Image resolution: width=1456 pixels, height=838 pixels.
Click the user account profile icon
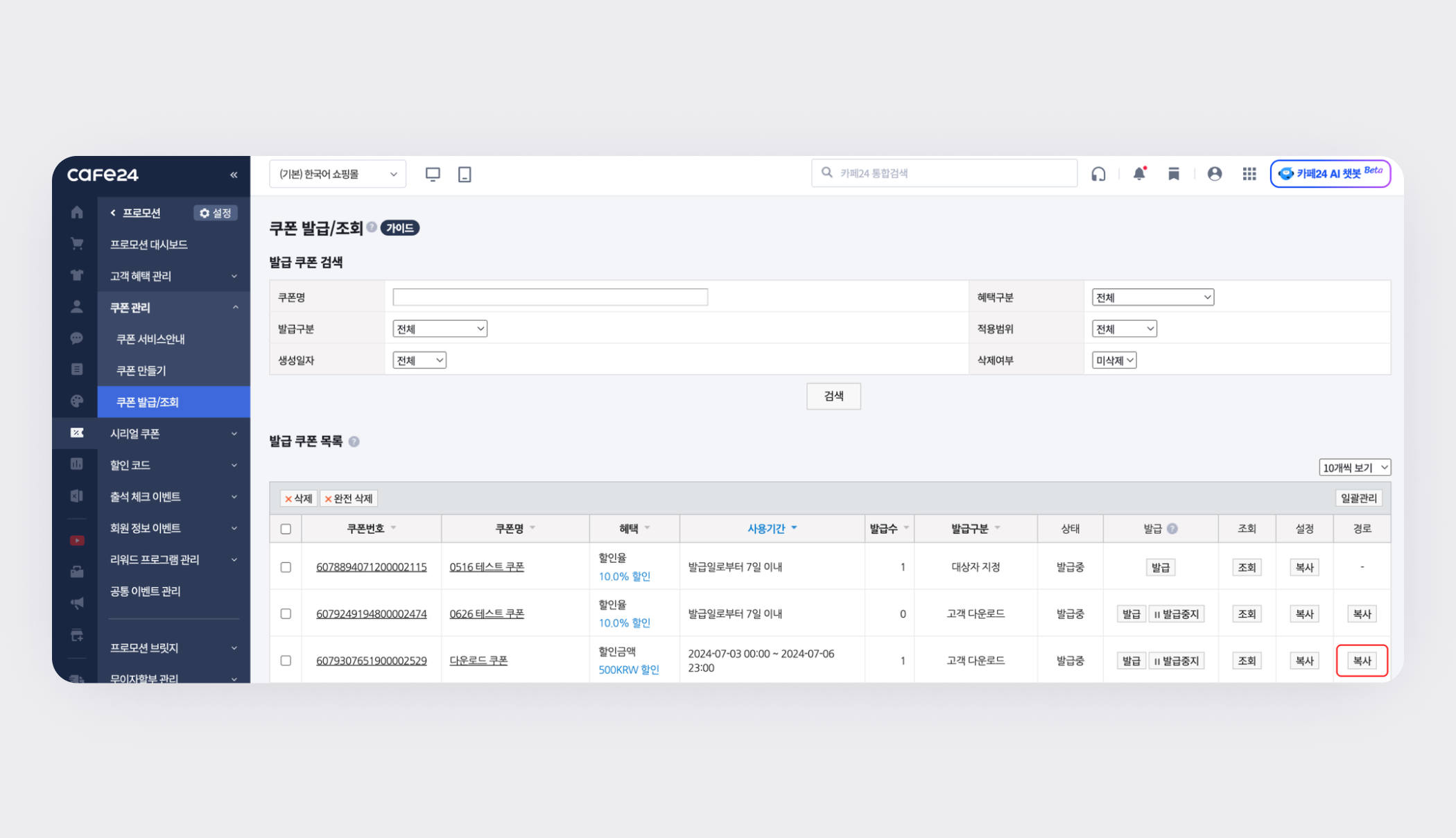1214,174
